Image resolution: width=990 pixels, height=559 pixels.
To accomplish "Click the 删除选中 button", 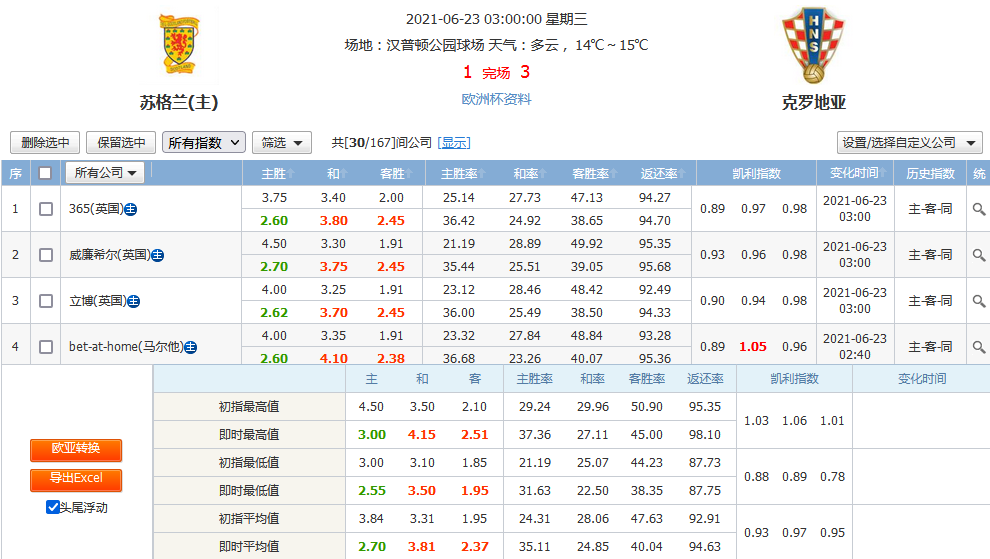I will [45, 143].
